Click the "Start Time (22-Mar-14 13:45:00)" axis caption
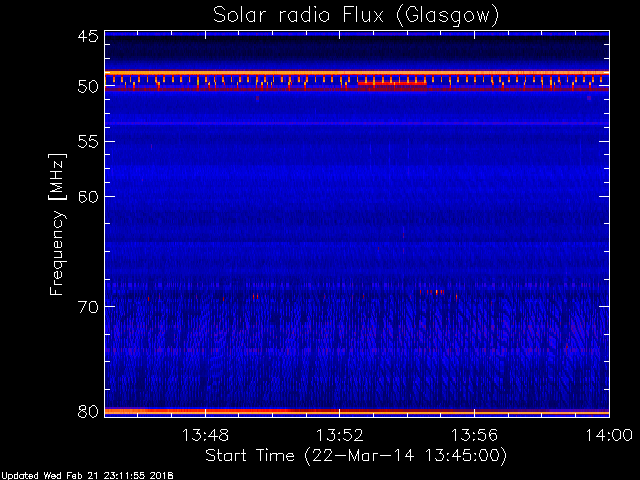This screenshot has height=480, width=640. coord(355,455)
